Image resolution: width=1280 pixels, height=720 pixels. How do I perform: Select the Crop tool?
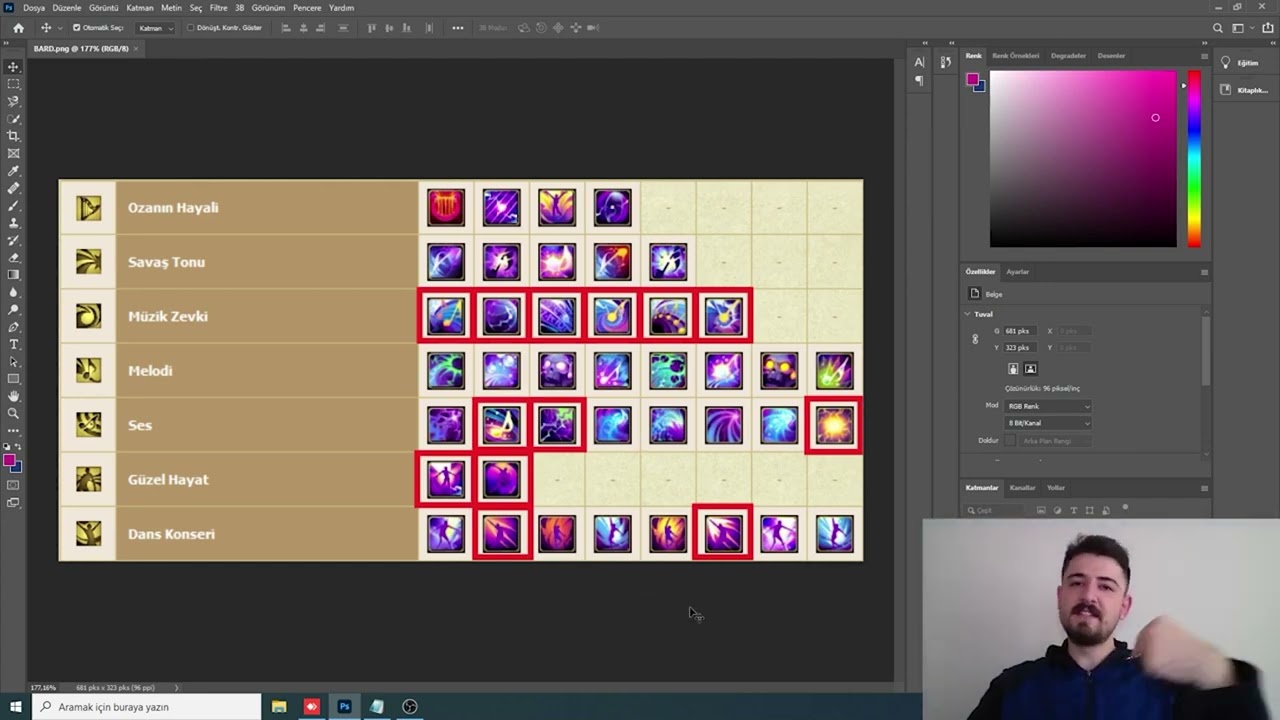[13, 136]
